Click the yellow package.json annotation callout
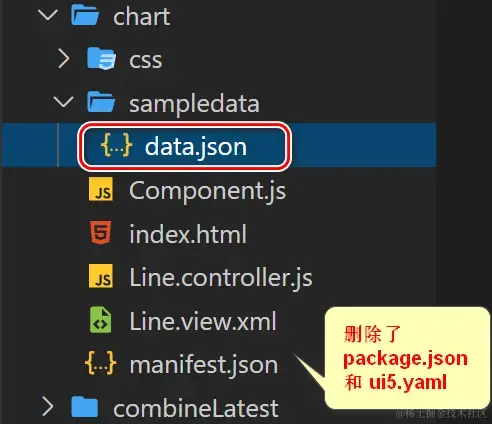Viewport: 492px width, 424px height. 407,358
